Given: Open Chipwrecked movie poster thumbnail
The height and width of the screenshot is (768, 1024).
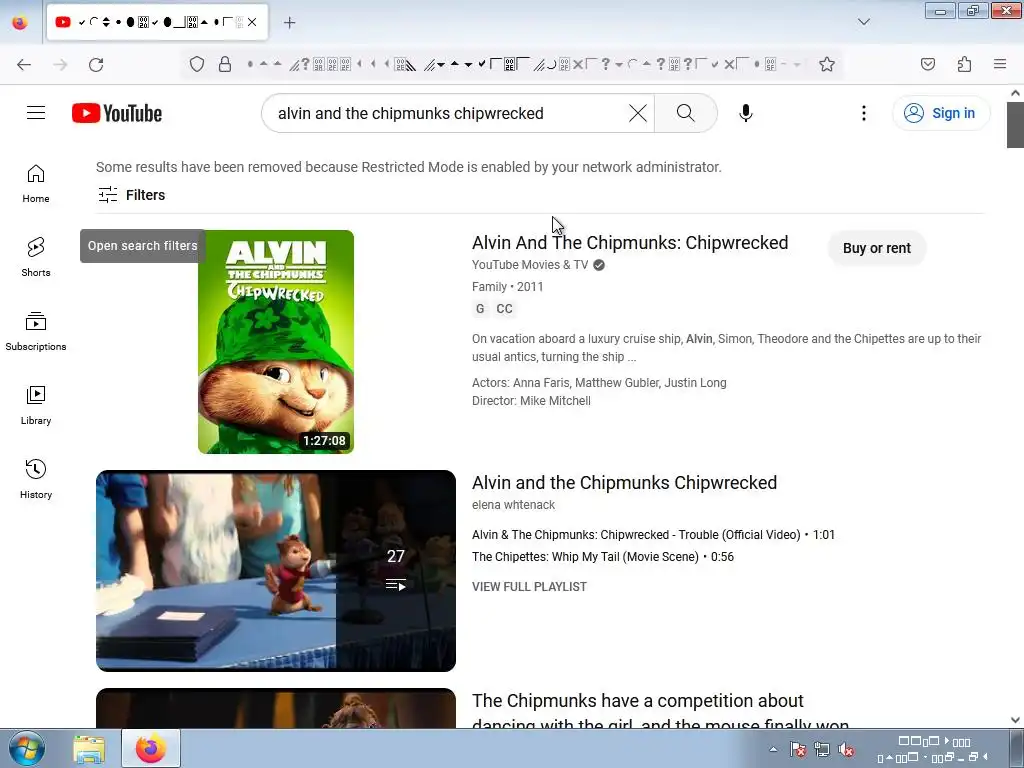Looking at the screenshot, I should 276,342.
